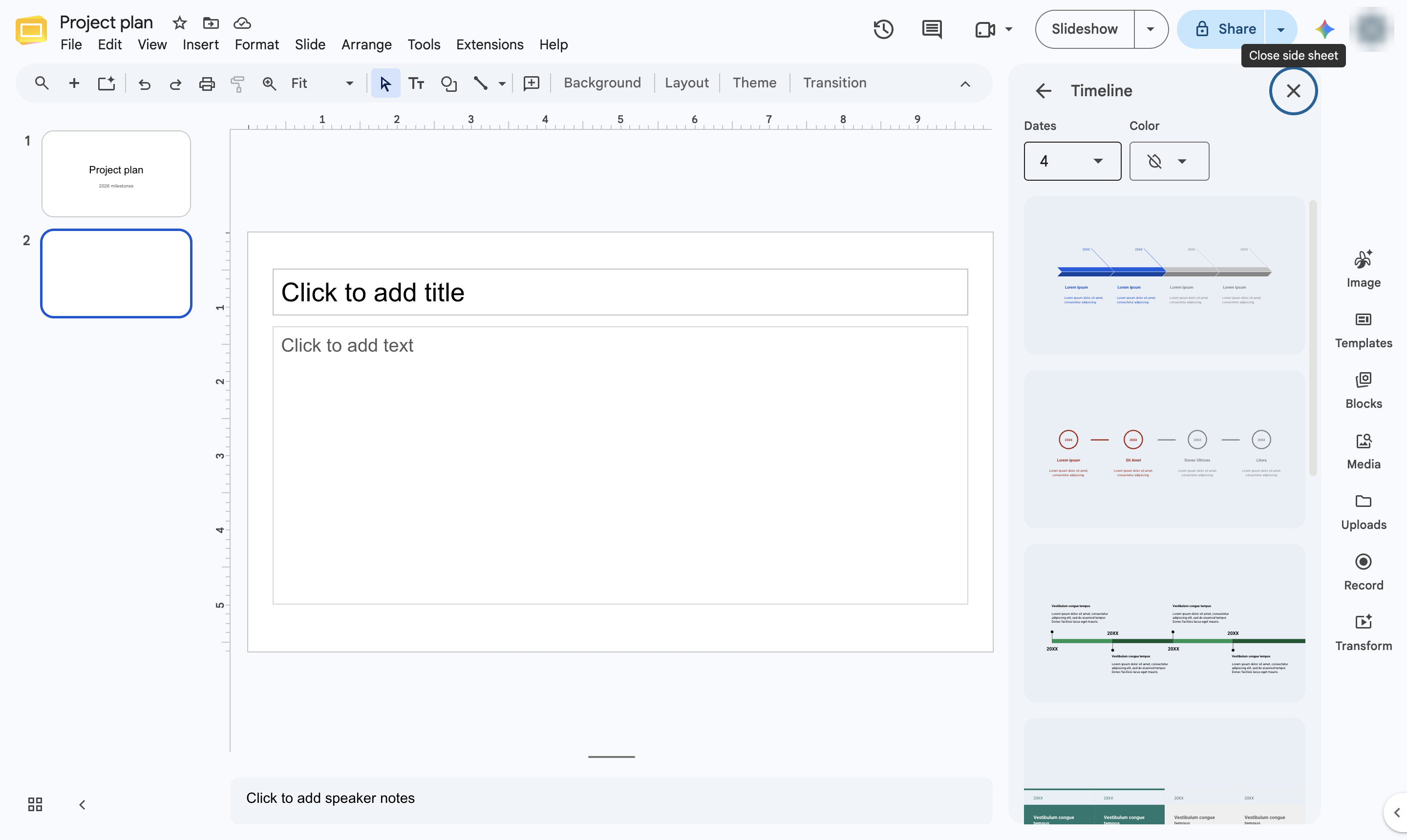Add a new slide with plus icon

click(x=74, y=83)
